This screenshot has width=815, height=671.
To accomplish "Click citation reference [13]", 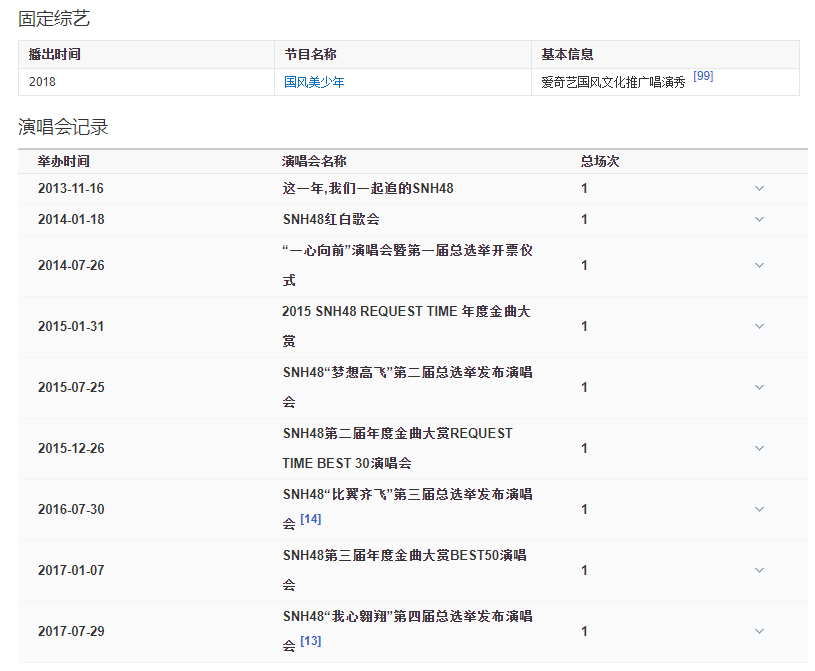I will pos(310,641).
